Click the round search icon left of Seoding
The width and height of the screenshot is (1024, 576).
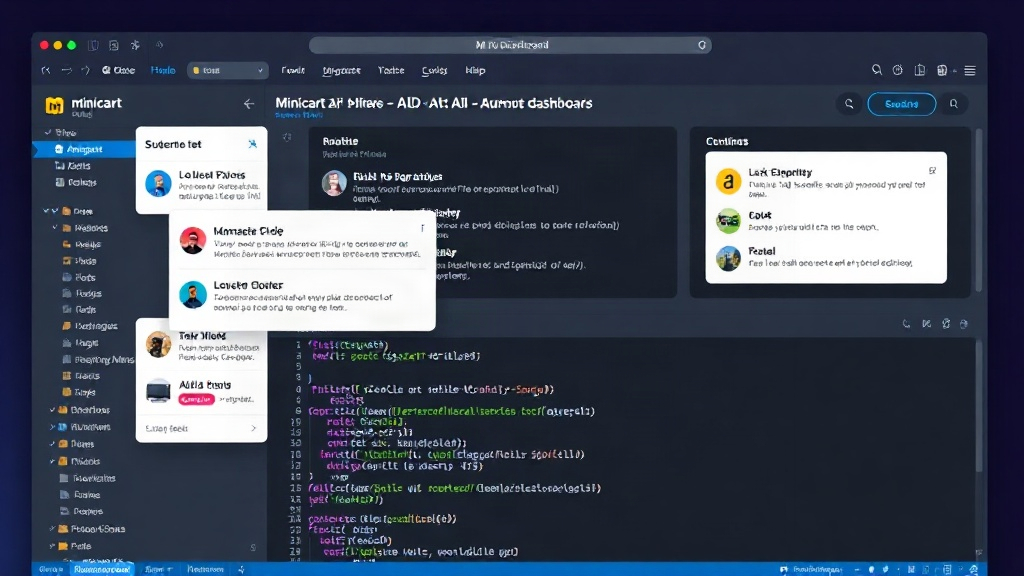coord(849,104)
